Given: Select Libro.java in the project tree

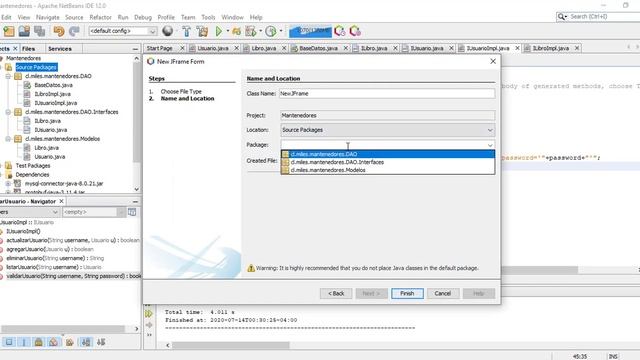Looking at the screenshot, I should pos(47,148).
